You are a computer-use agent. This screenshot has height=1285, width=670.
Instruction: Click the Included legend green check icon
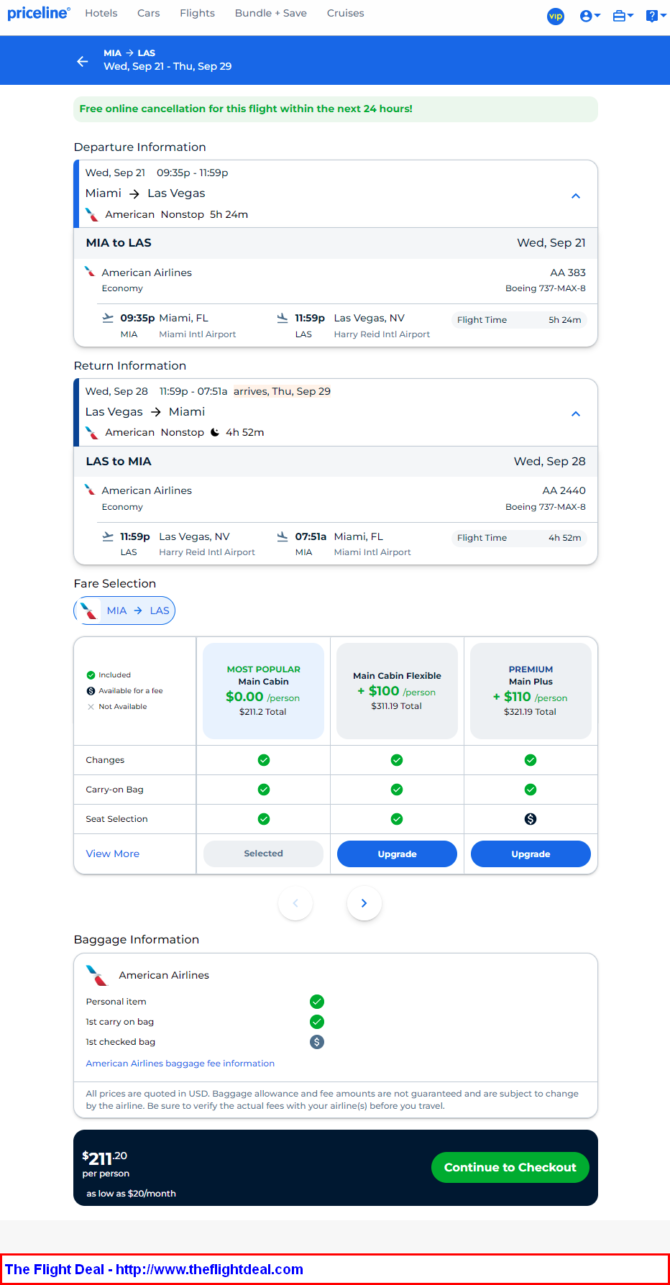pos(90,675)
